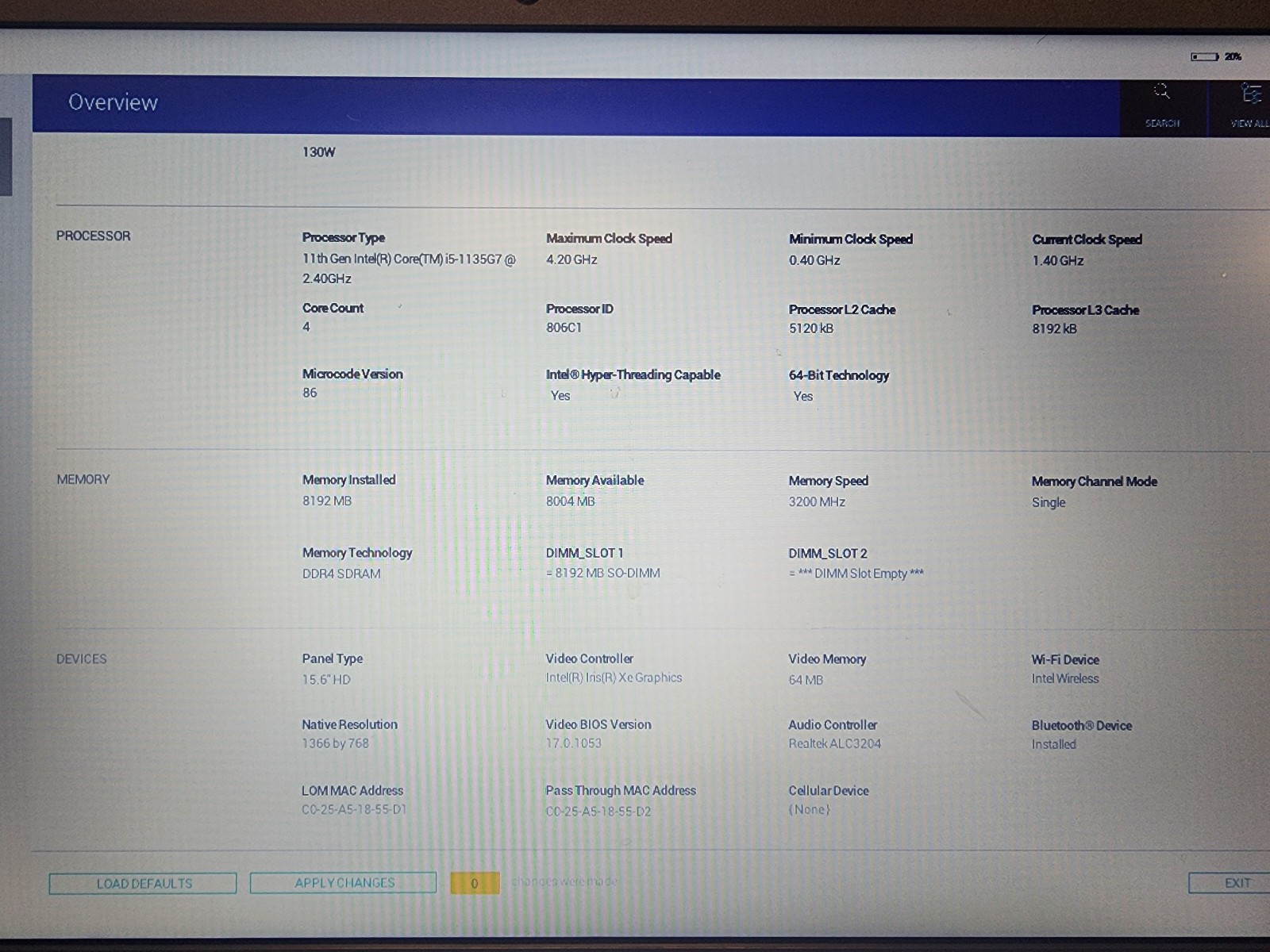Select the 130W power value
Screen dimensions: 1270x952
pos(318,152)
